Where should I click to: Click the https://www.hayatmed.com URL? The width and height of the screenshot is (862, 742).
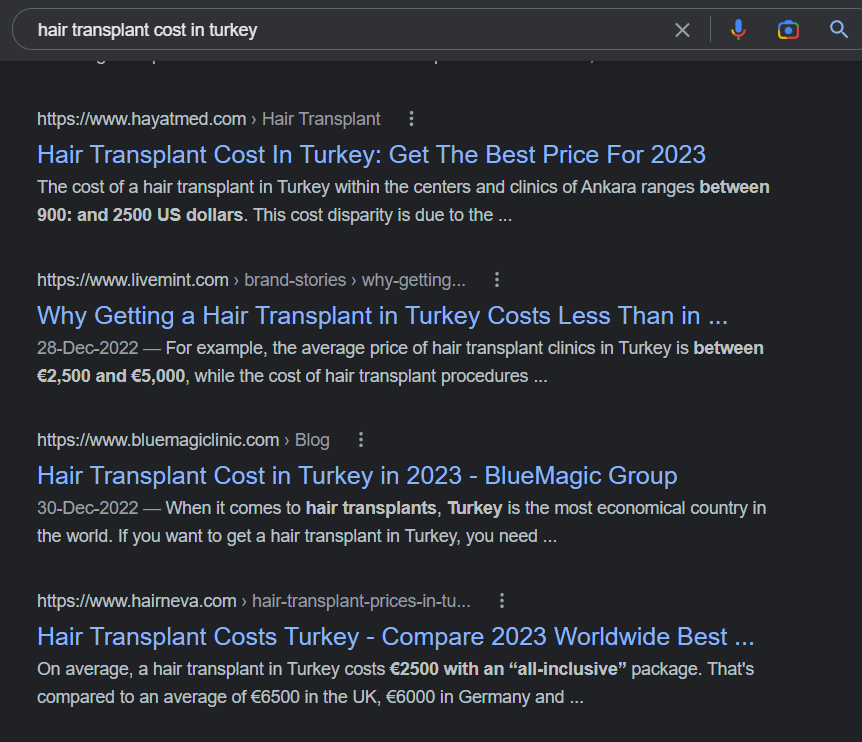point(141,119)
